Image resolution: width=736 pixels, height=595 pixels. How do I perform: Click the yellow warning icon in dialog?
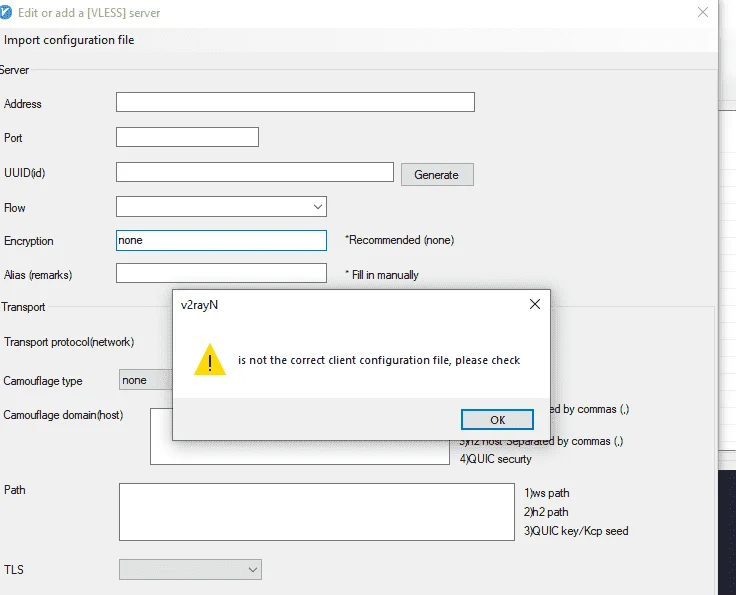pos(210,360)
